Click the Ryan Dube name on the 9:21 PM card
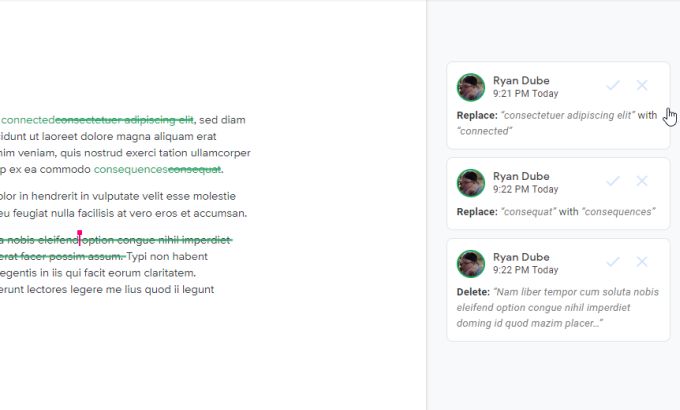The height and width of the screenshot is (410, 680). pyautogui.click(x=521, y=80)
